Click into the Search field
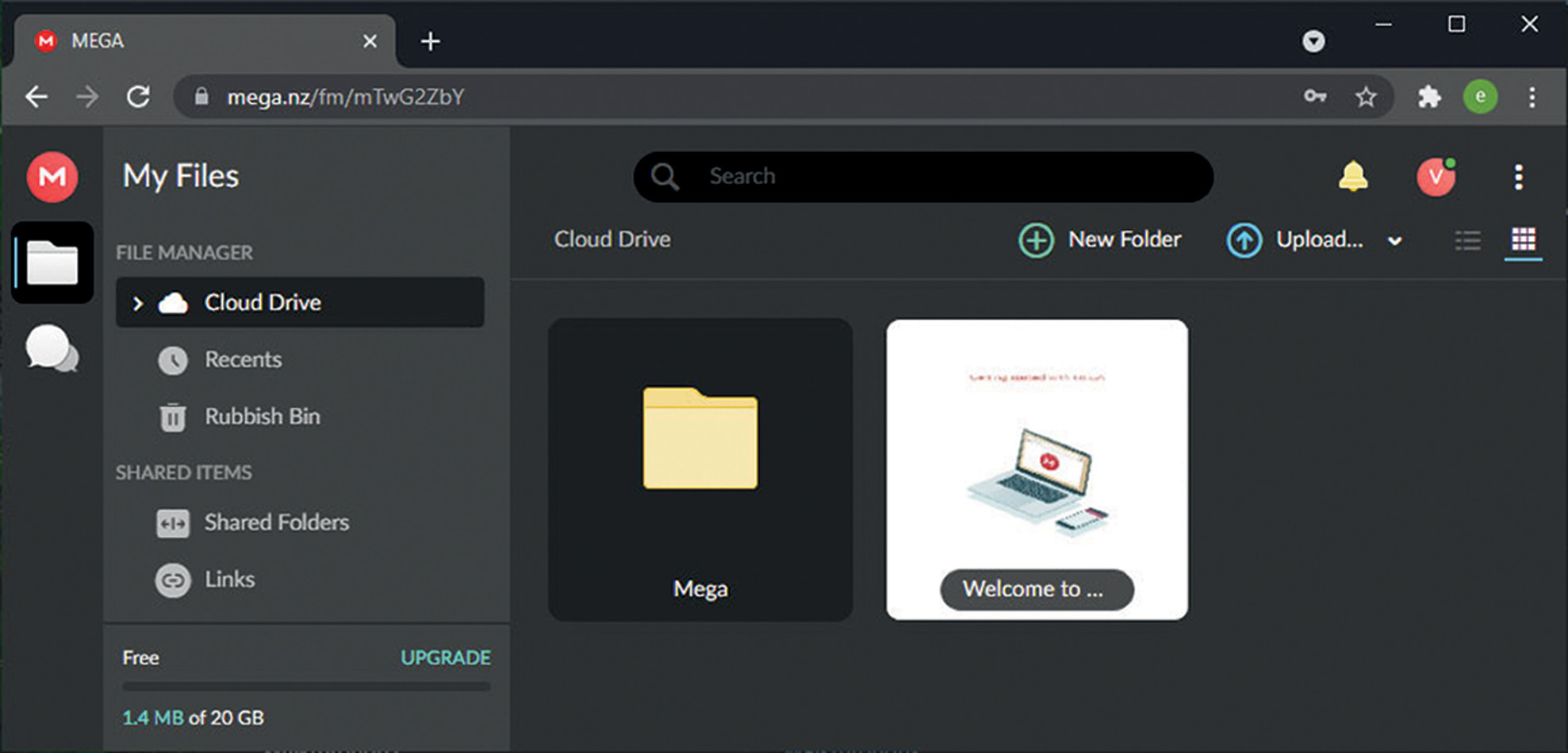The width and height of the screenshot is (1568, 753). [923, 176]
